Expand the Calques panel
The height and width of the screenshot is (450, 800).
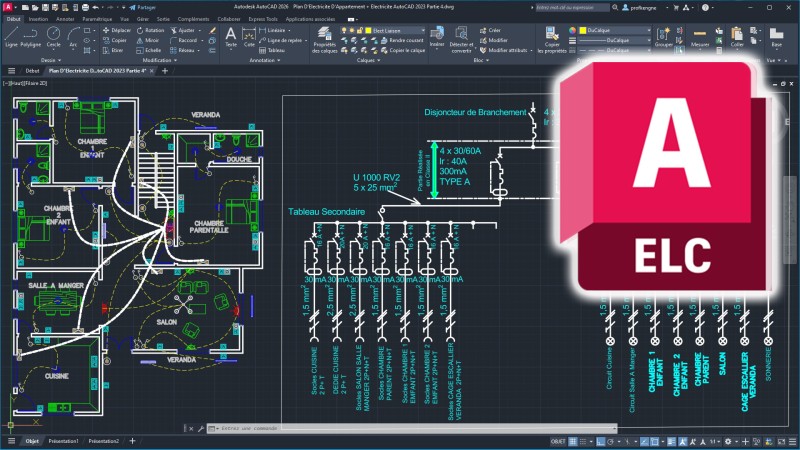click(x=368, y=60)
